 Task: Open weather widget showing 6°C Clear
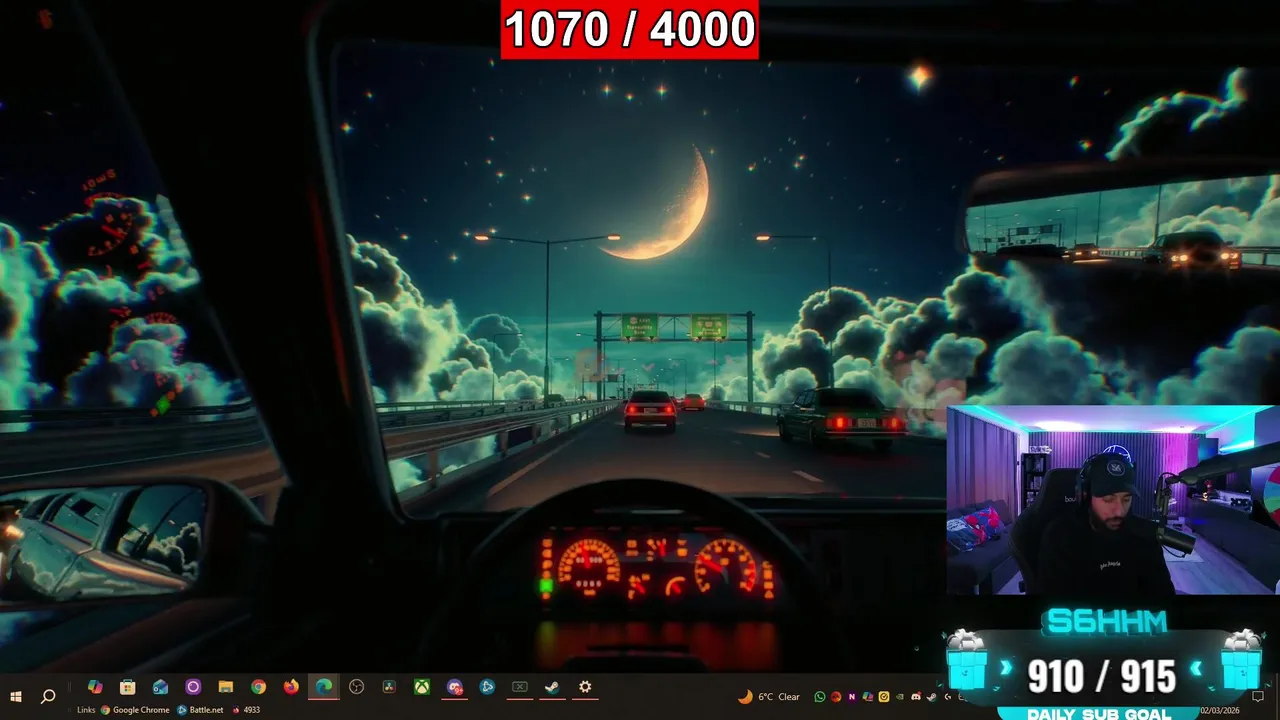click(769, 697)
